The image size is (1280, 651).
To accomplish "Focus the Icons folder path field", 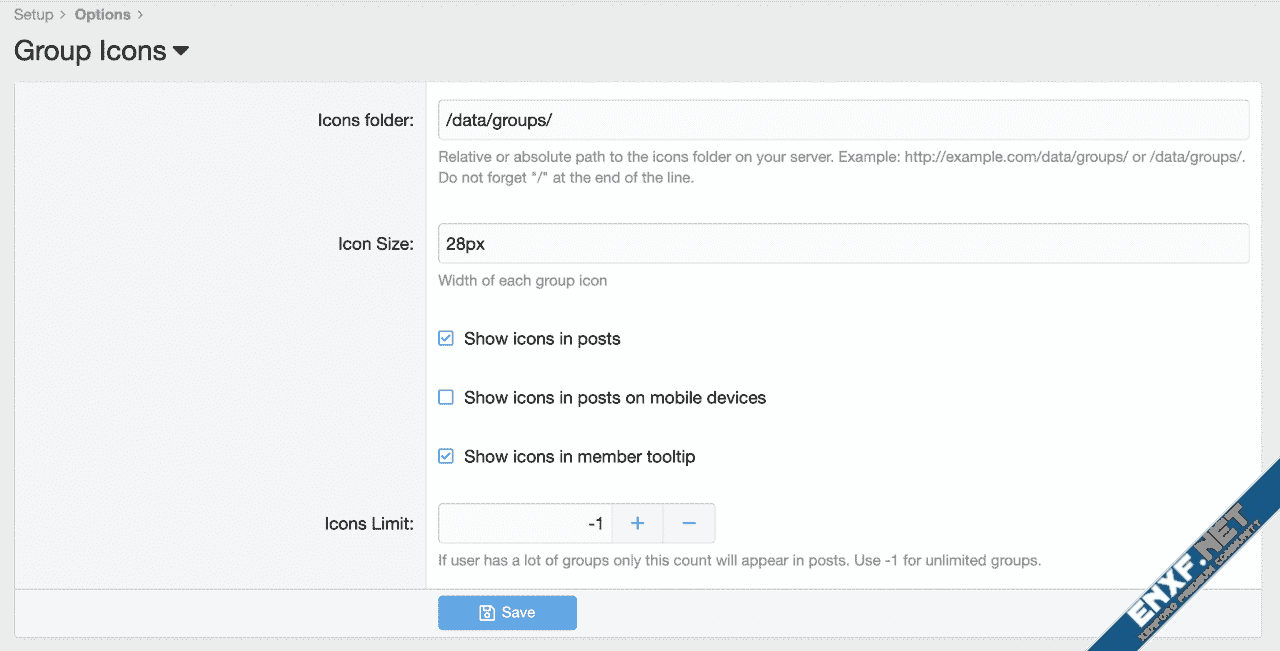I will point(843,120).
